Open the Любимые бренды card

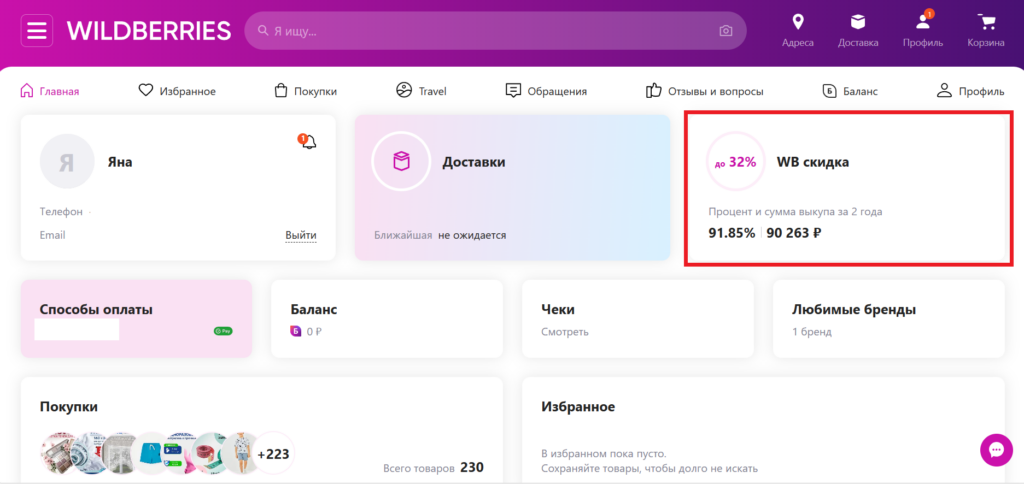point(889,319)
